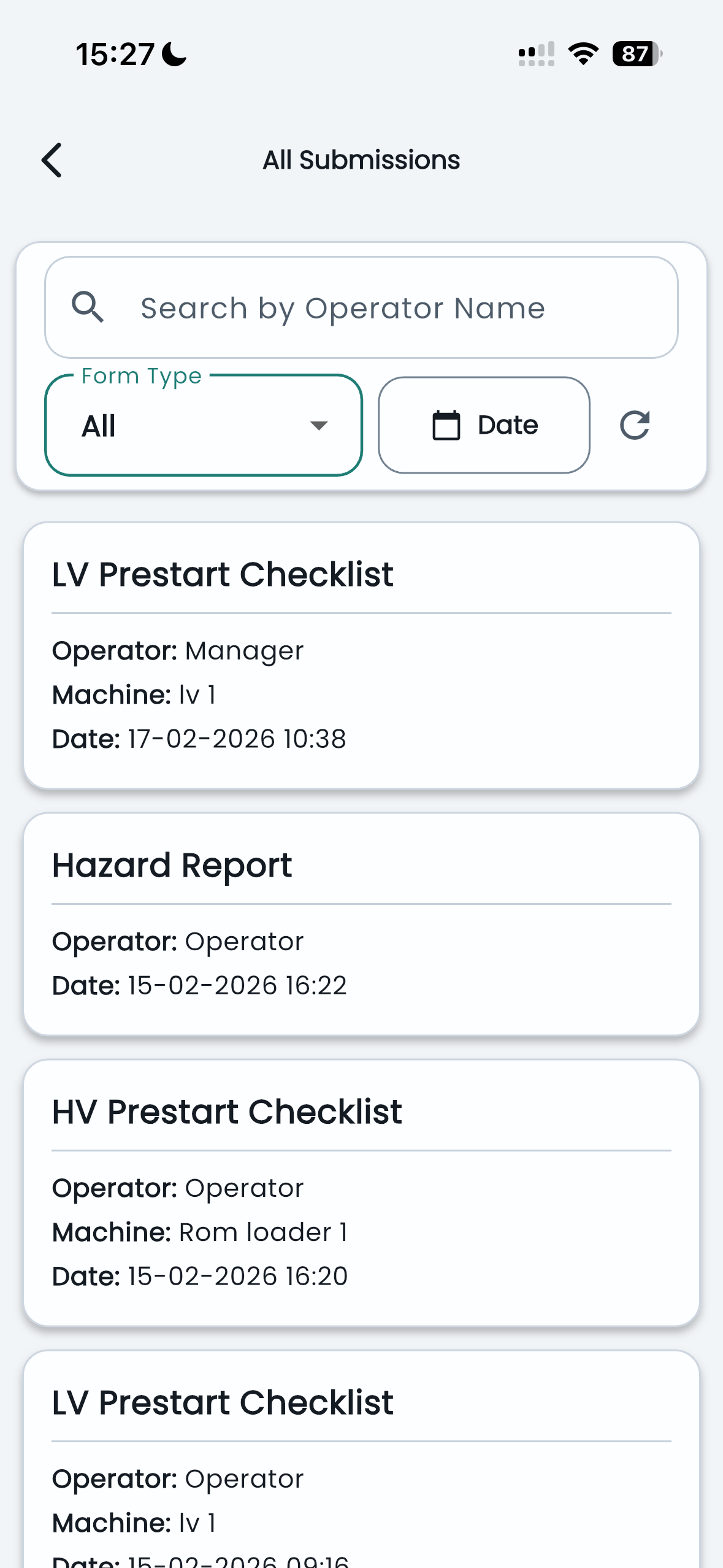View the Hazard Report from Operator
This screenshot has width=723, height=1568.
pos(361,920)
